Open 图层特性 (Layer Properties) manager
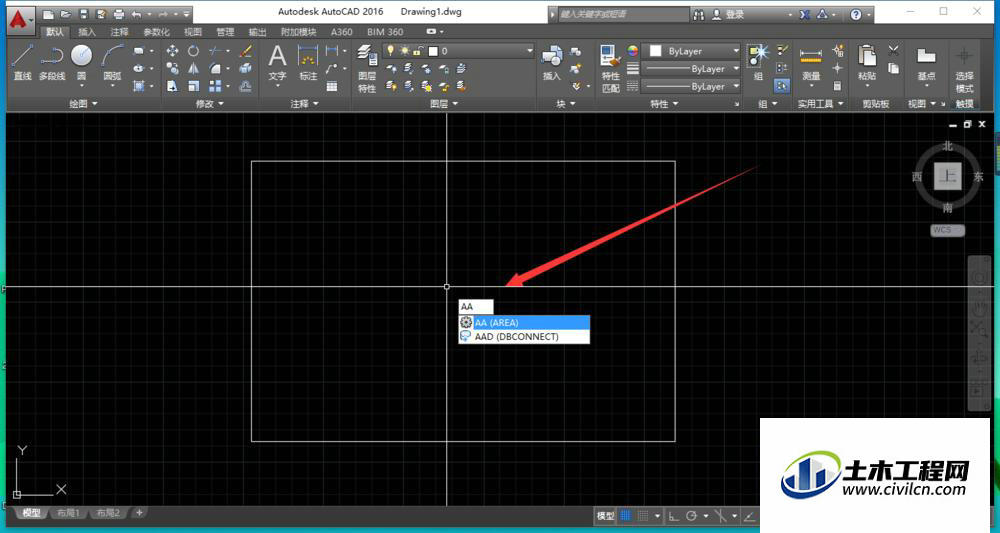The width and height of the screenshot is (1000, 533). [367, 69]
